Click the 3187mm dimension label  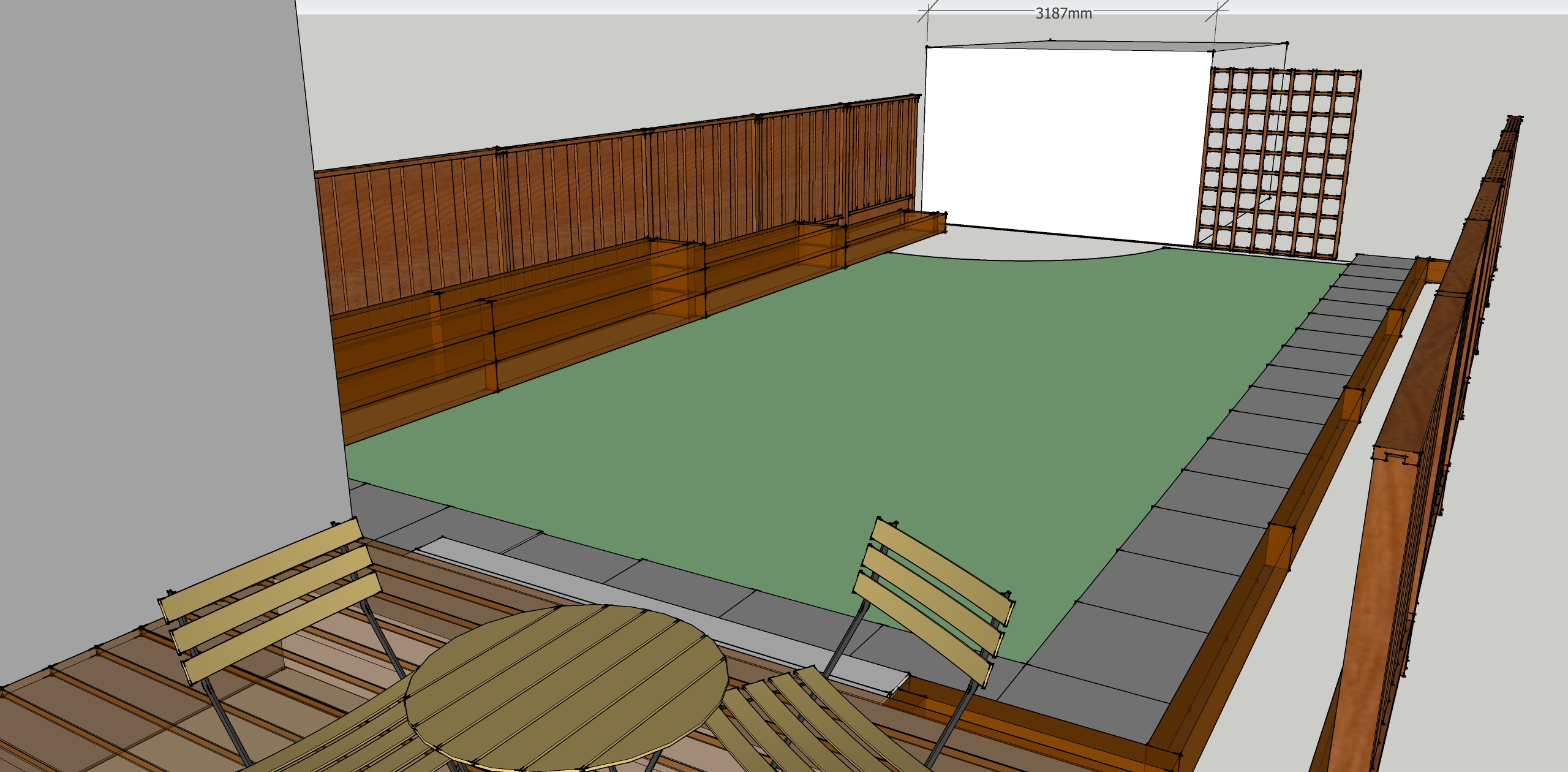tap(1063, 13)
